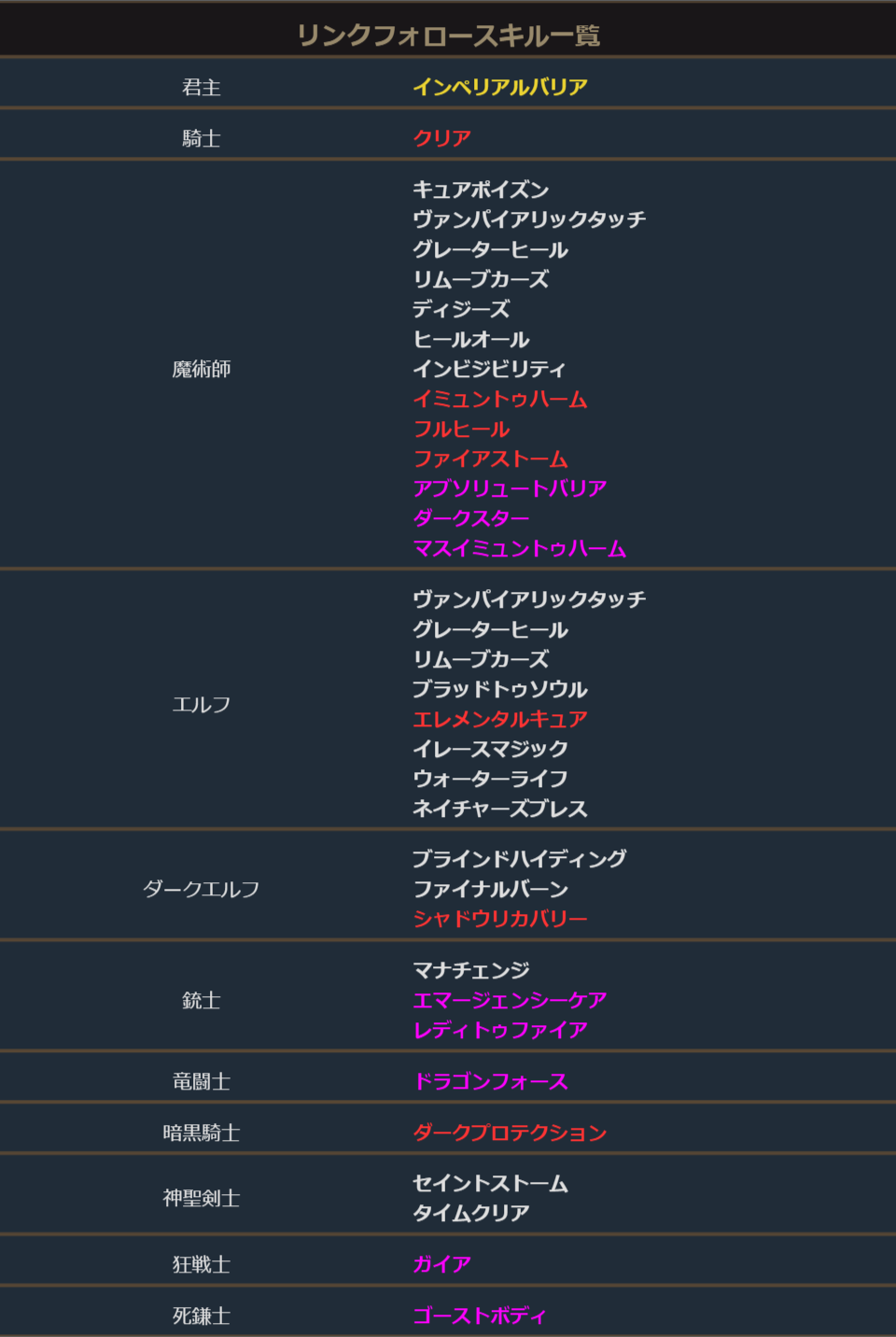This screenshot has height=1337, width=896.
Task: Open the マスイミュントゥハーム skill entry
Action: coord(519,548)
